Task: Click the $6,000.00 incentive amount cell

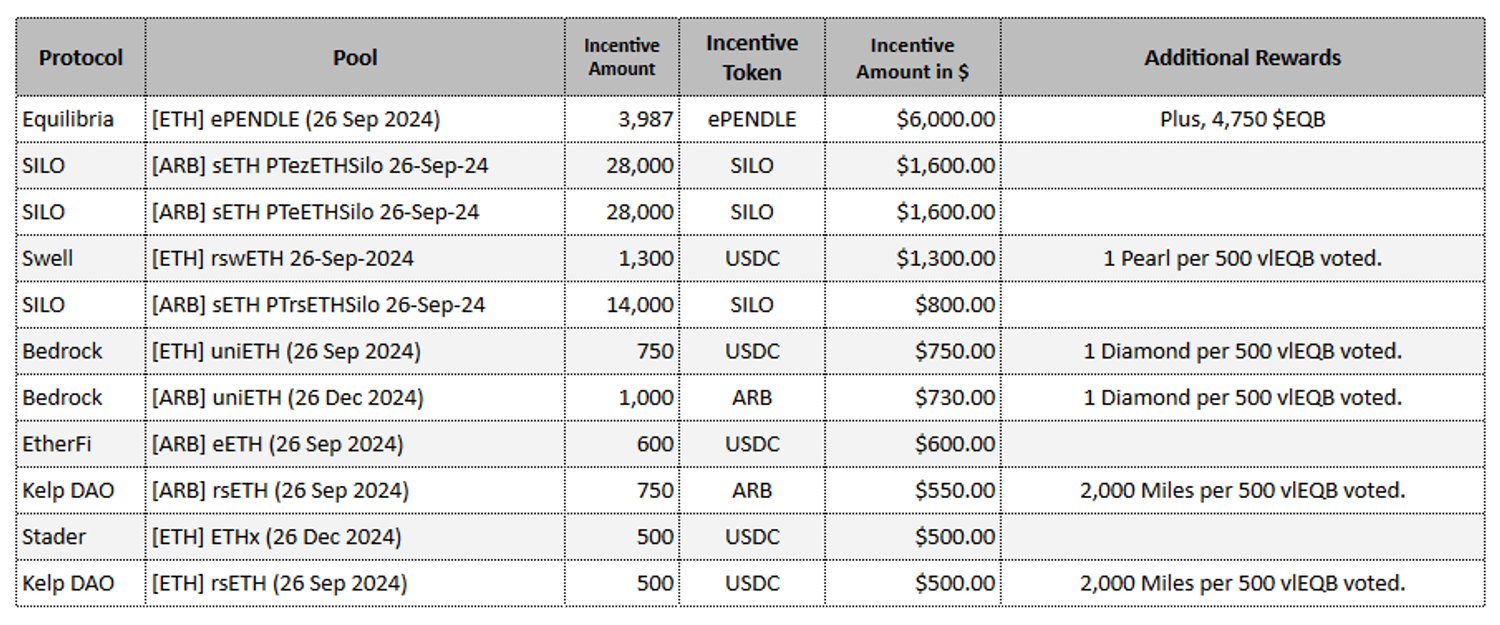Action: point(945,119)
